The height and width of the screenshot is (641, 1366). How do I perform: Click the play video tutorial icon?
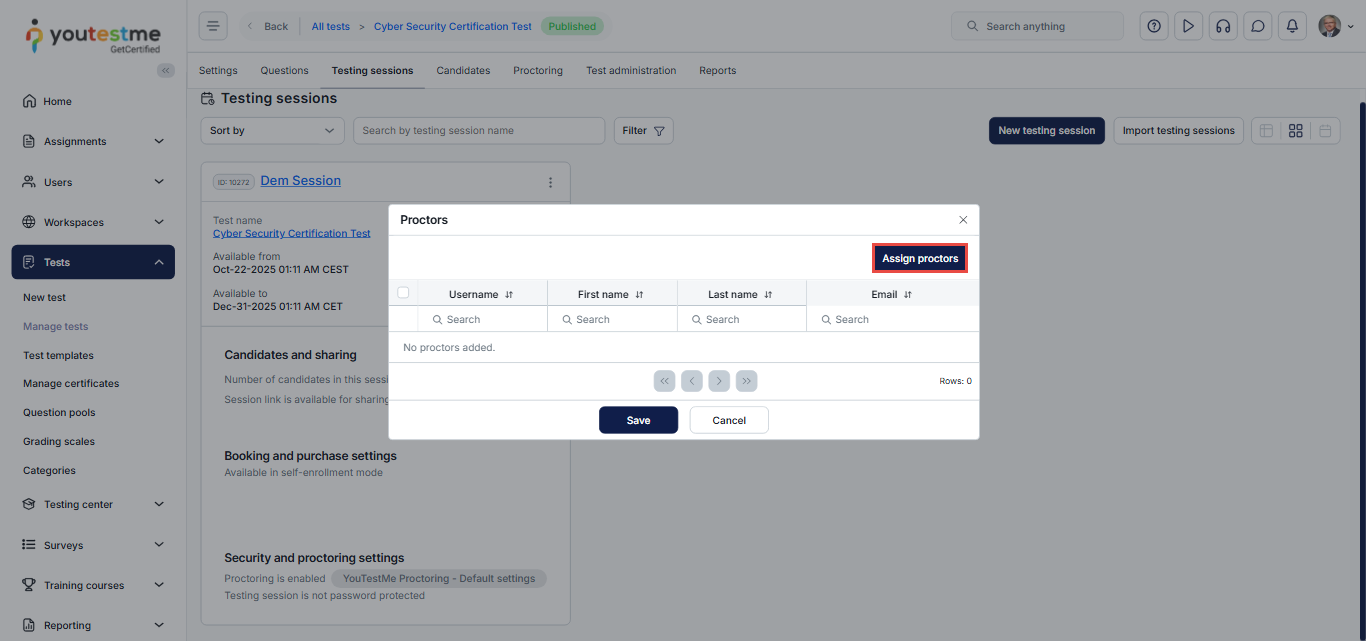(1188, 26)
